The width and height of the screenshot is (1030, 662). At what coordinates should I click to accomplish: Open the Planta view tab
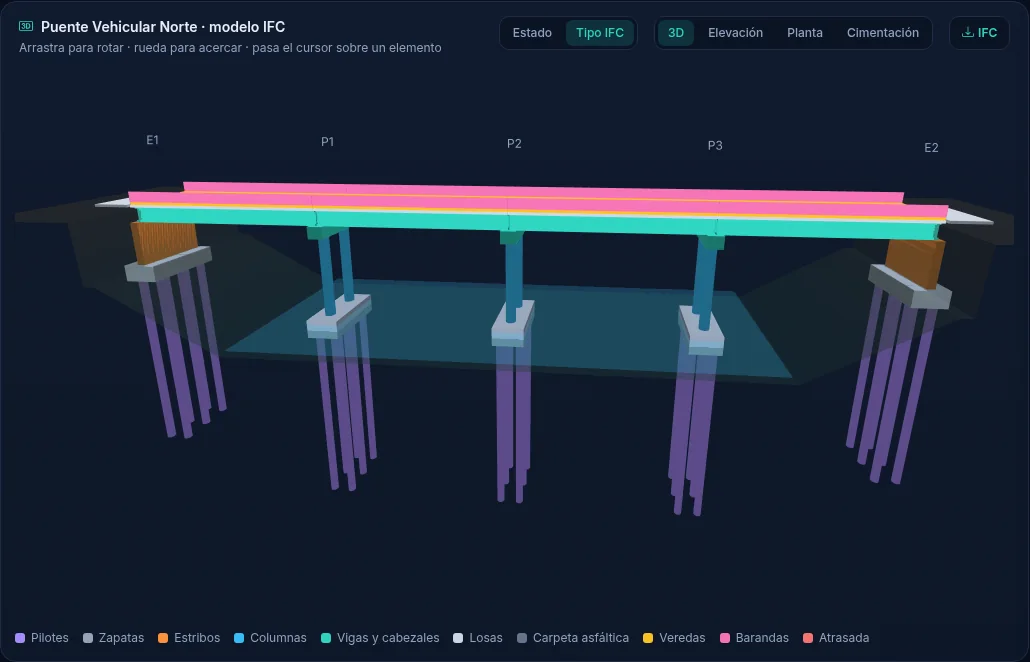click(x=805, y=33)
